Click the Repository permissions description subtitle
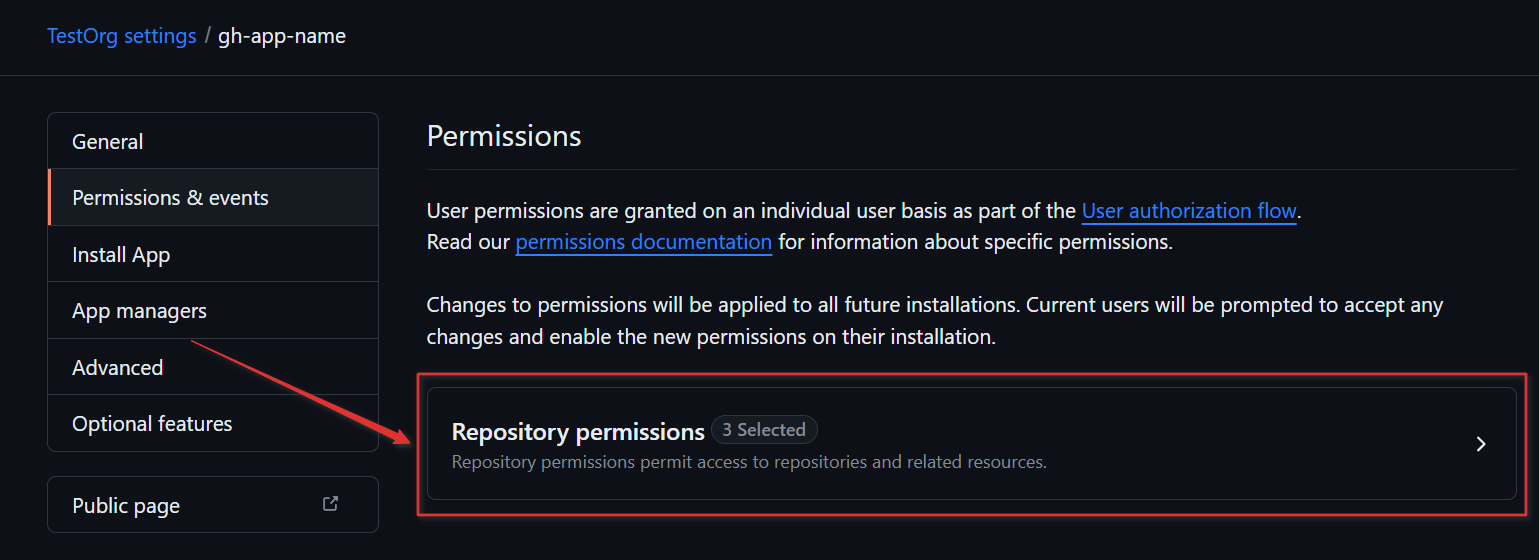This screenshot has width=1539, height=560. tap(749, 462)
